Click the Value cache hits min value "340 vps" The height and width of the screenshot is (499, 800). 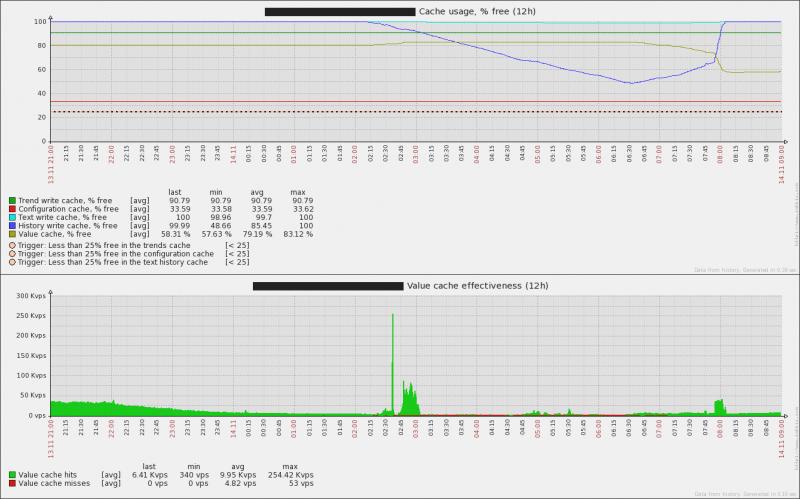pos(194,475)
